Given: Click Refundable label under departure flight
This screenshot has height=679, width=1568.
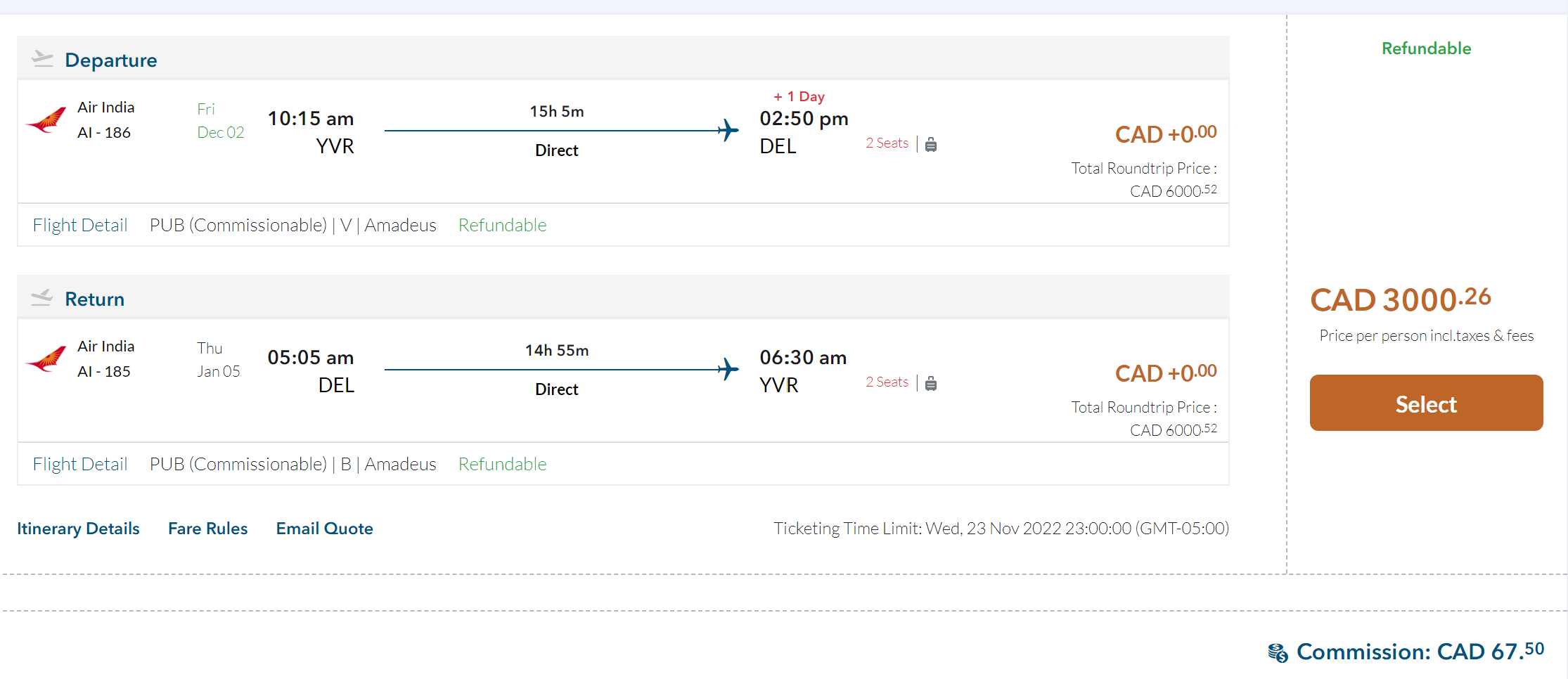Looking at the screenshot, I should coord(502,225).
